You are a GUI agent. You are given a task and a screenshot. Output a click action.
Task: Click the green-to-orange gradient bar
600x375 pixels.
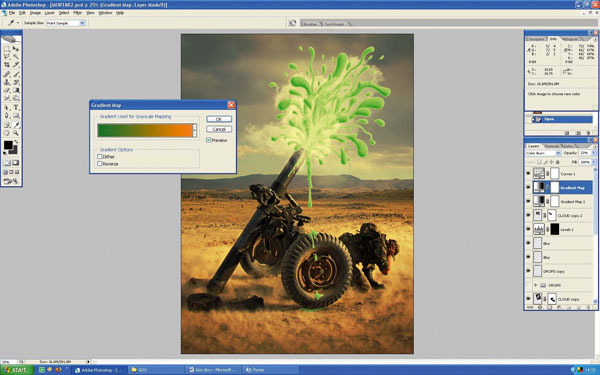pos(145,130)
